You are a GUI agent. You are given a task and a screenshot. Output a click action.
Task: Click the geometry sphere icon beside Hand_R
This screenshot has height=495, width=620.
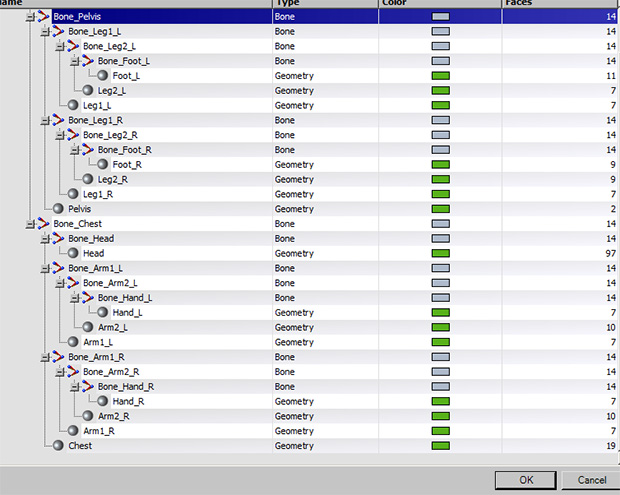point(103,401)
